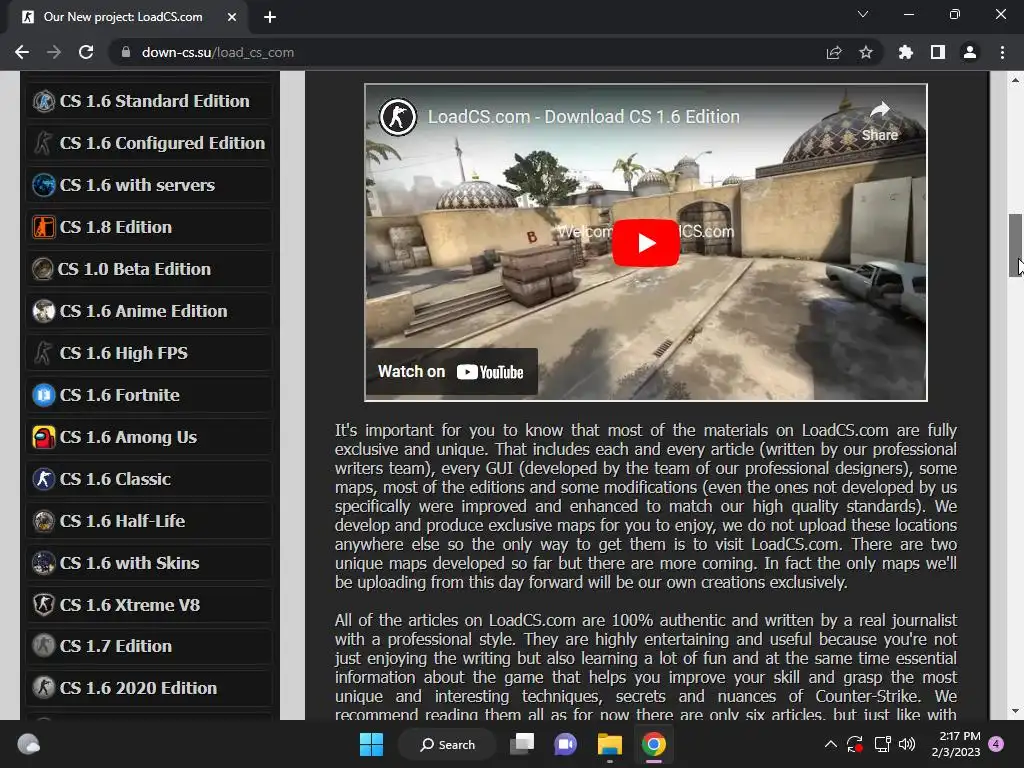This screenshot has height=768, width=1024.
Task: Open the Chrome profile menu
Action: click(970, 52)
